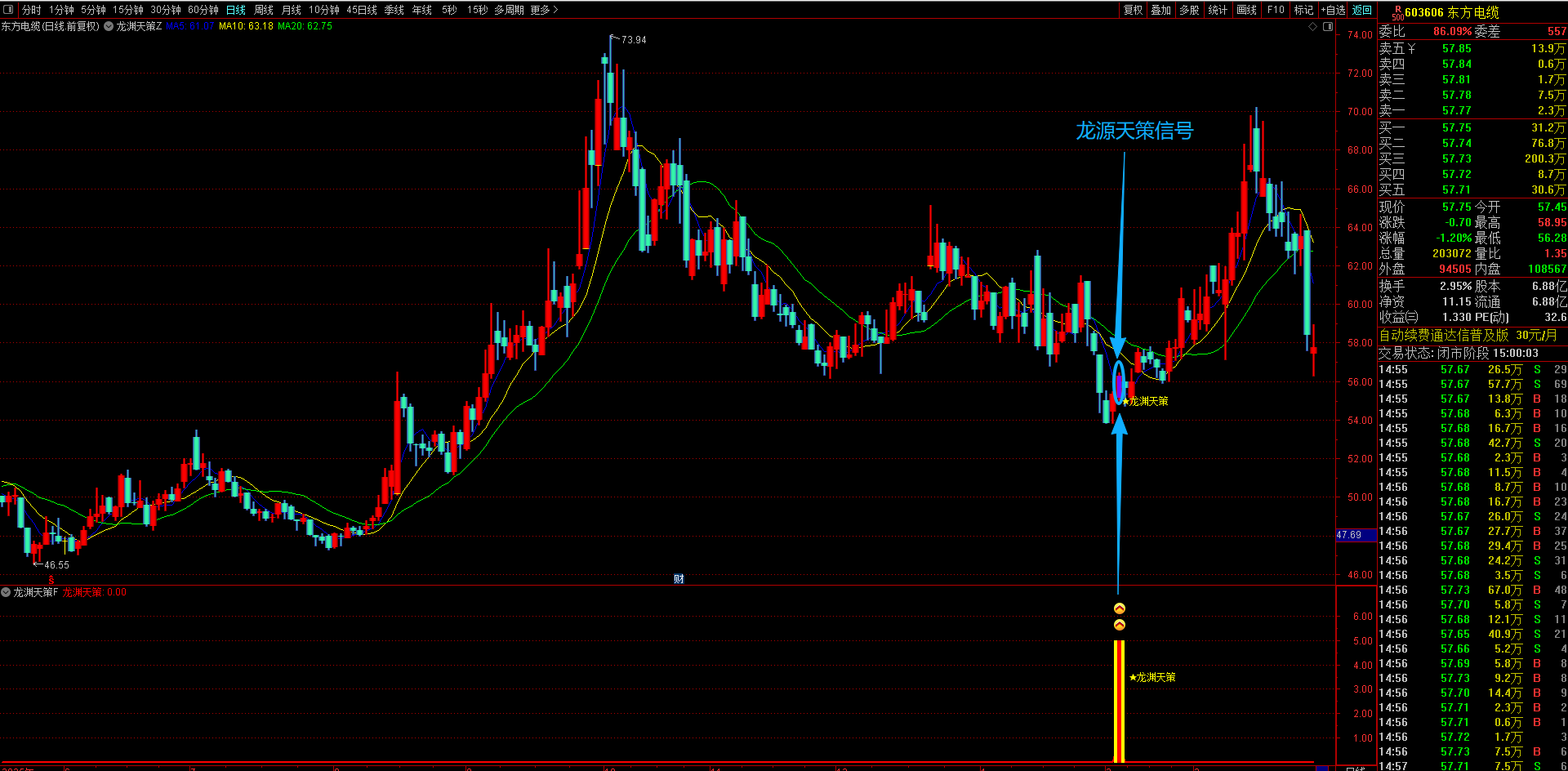The width and height of the screenshot is (1568, 771).
Task: Switch to the 月线 monthly tab
Action: click(x=292, y=10)
